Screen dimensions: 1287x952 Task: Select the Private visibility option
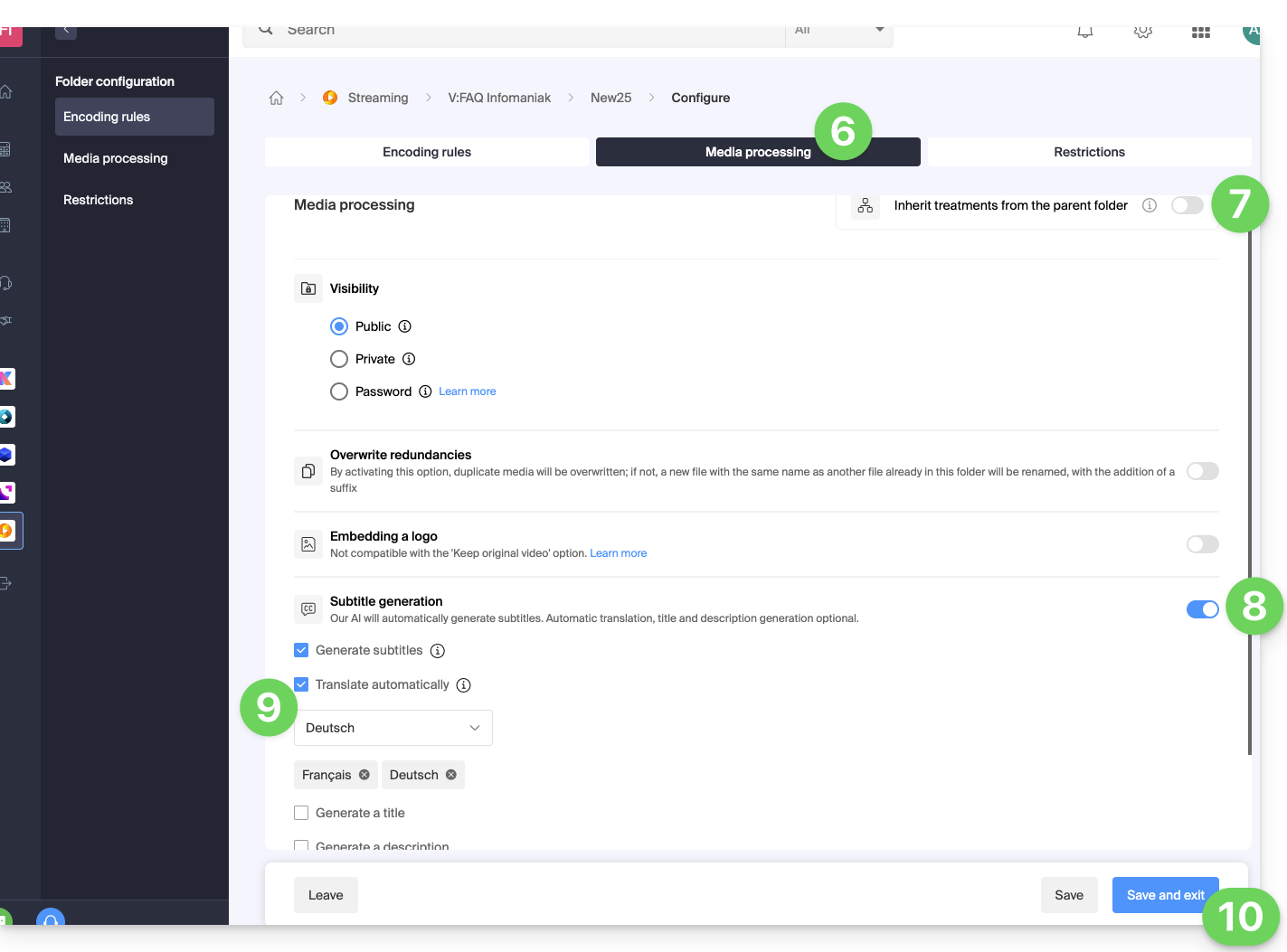pyautogui.click(x=339, y=359)
